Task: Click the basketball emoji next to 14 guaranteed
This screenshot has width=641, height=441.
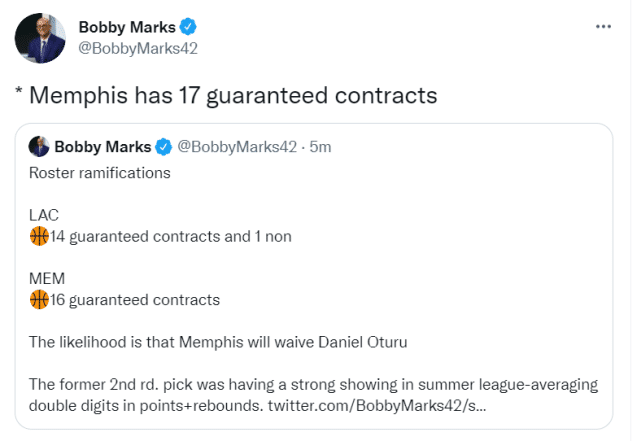Action: point(40,236)
